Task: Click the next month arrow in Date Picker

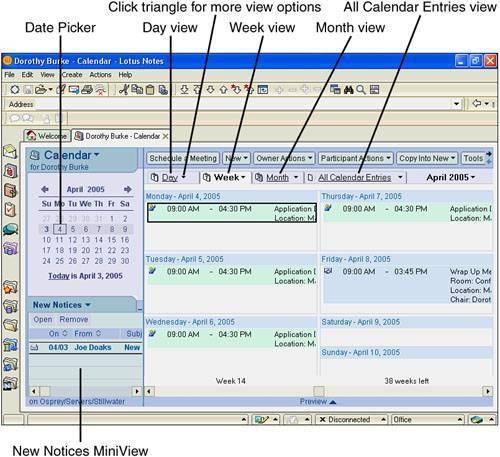Action: 128,189
